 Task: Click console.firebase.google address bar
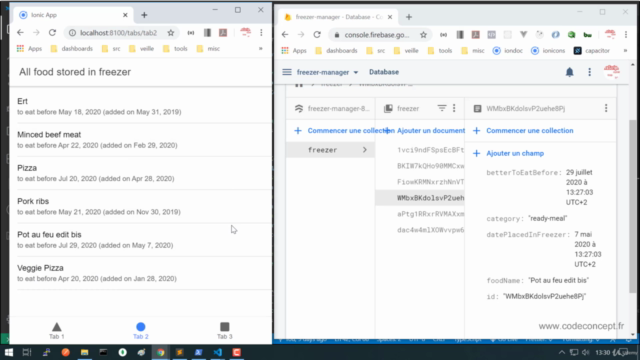(376, 35)
